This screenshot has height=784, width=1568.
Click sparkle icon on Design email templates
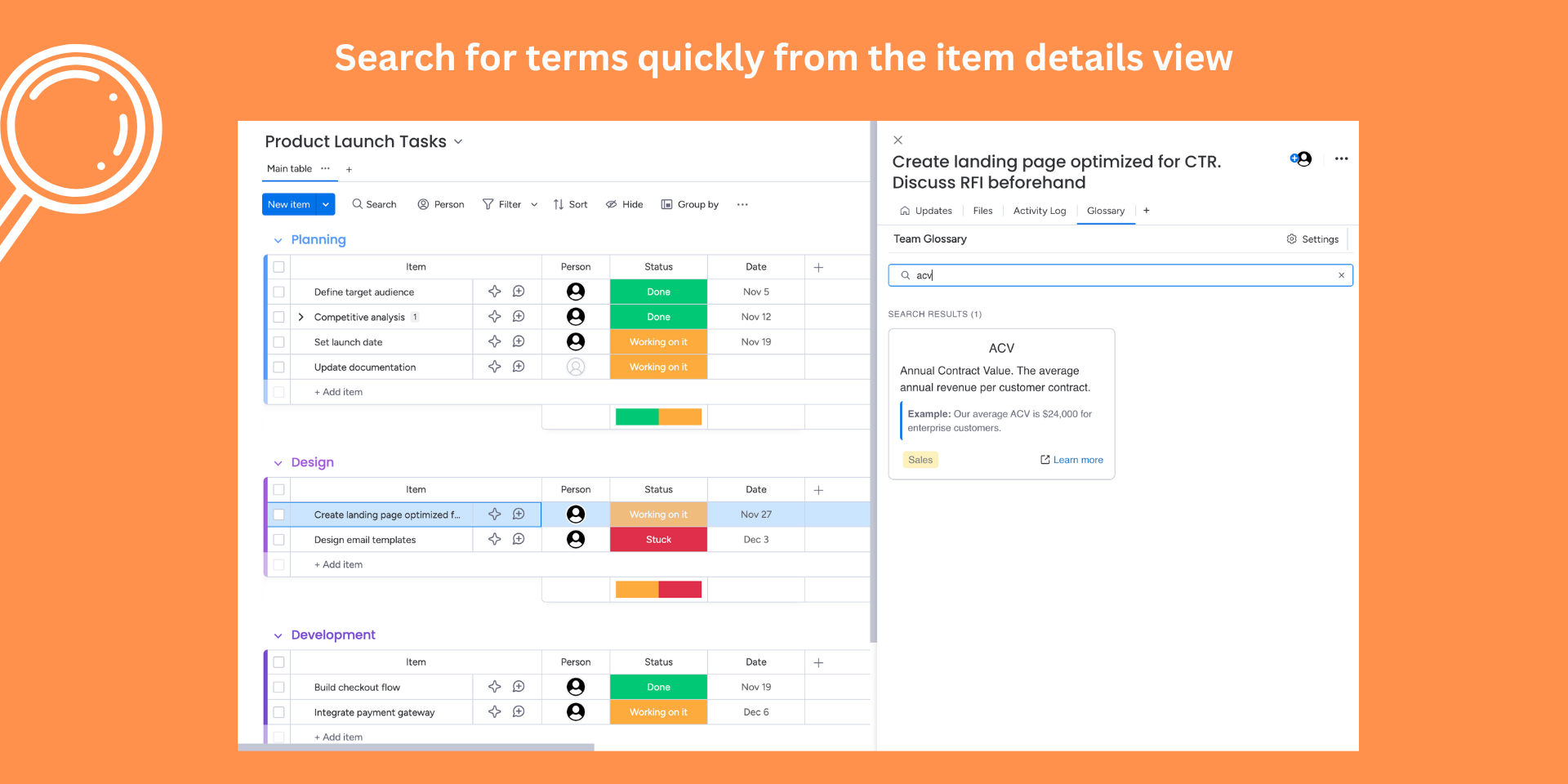[495, 539]
